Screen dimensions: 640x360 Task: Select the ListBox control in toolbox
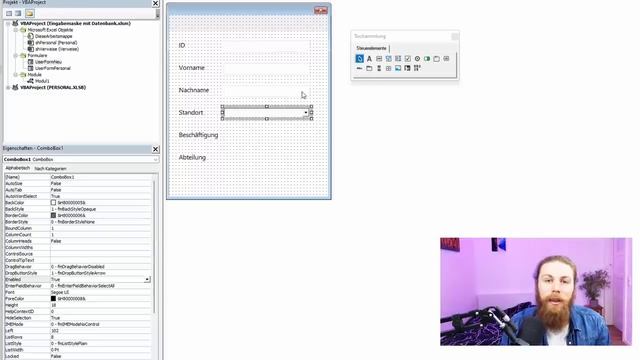click(x=398, y=59)
